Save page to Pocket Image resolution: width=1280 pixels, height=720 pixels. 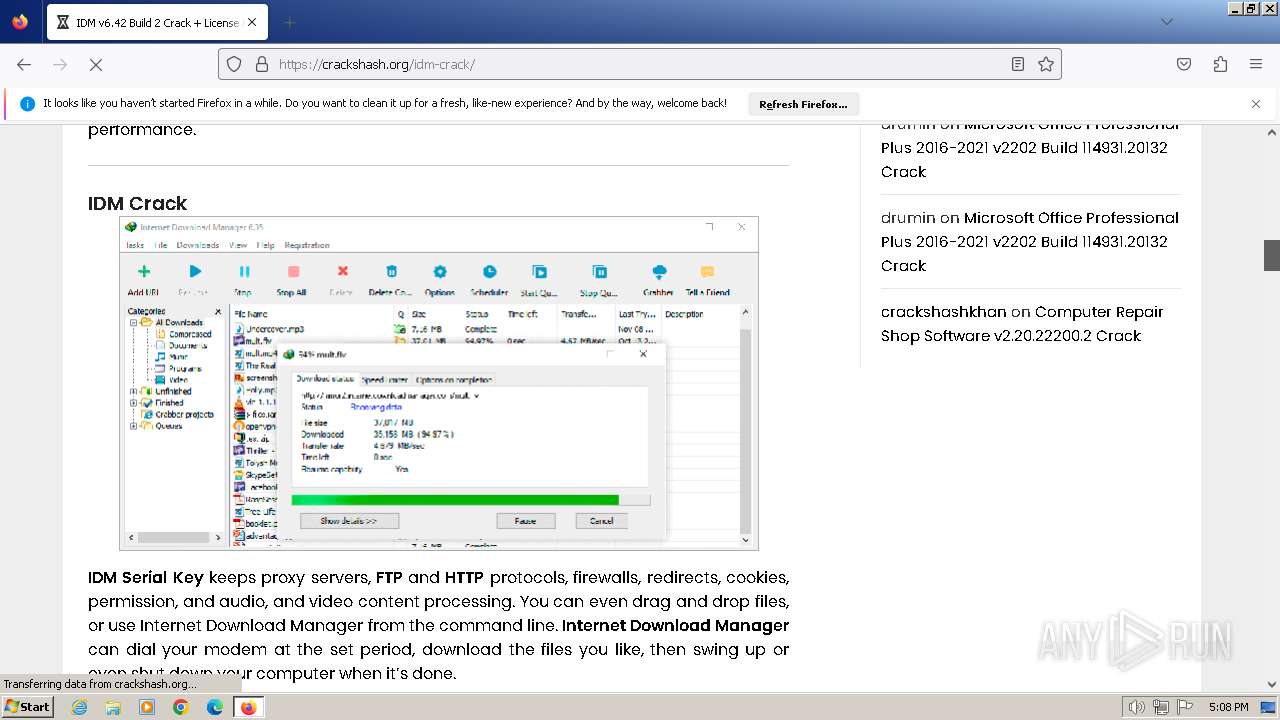coord(1184,64)
